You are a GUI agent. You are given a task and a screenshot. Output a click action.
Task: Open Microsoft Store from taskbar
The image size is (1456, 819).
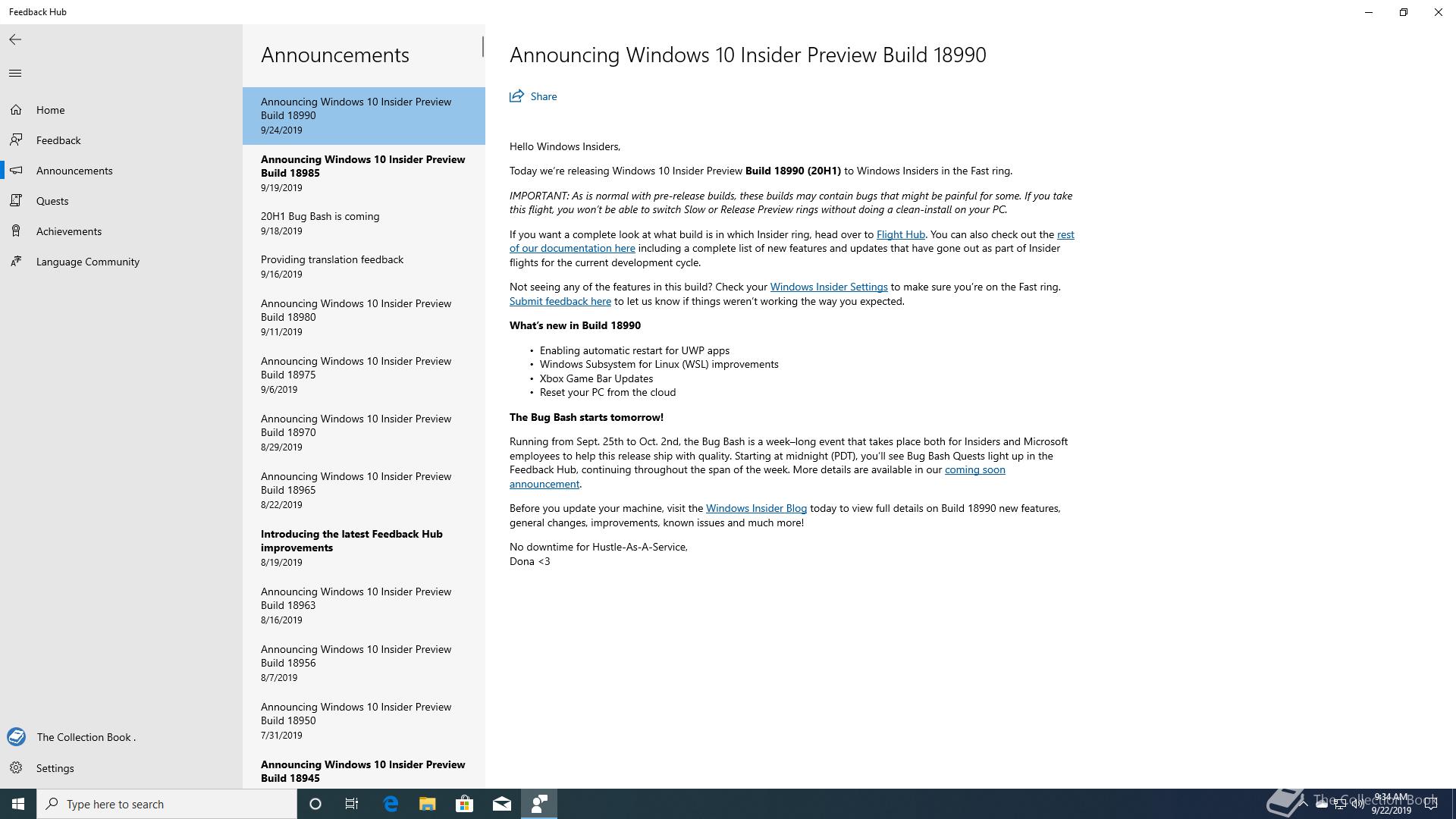click(465, 804)
